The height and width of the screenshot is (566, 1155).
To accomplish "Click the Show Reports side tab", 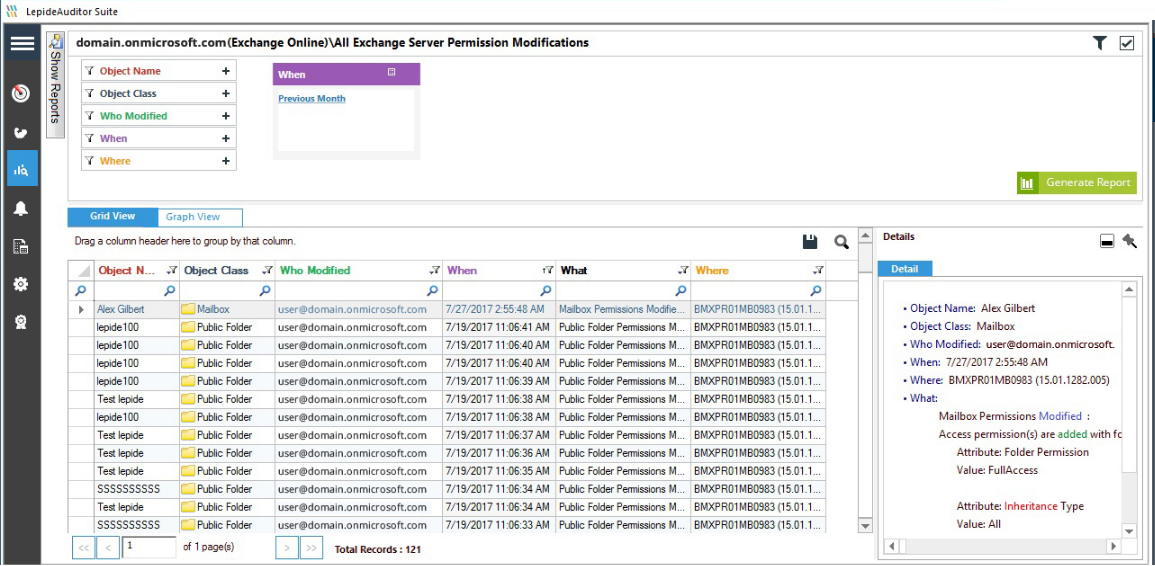I will pyautogui.click(x=55, y=85).
